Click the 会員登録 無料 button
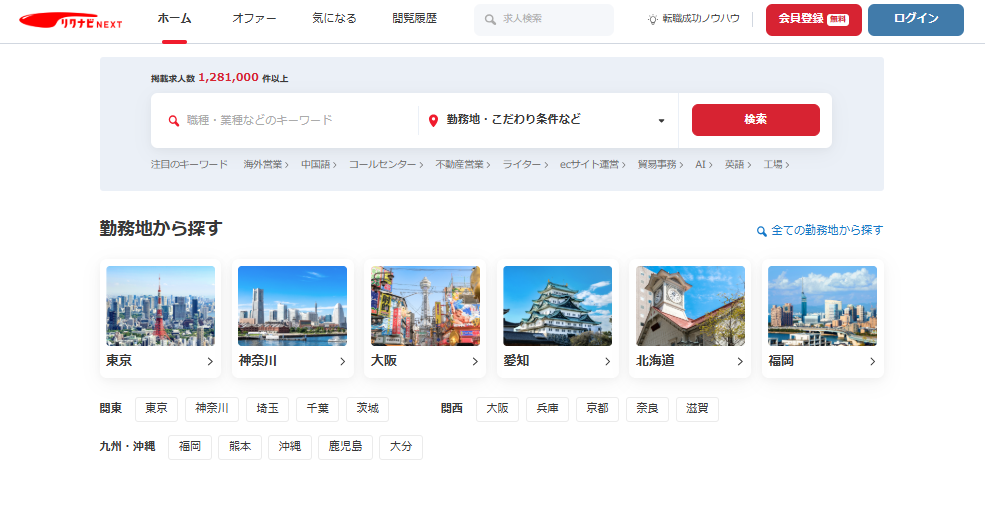Image resolution: width=985 pixels, height=510 pixels. (813, 19)
